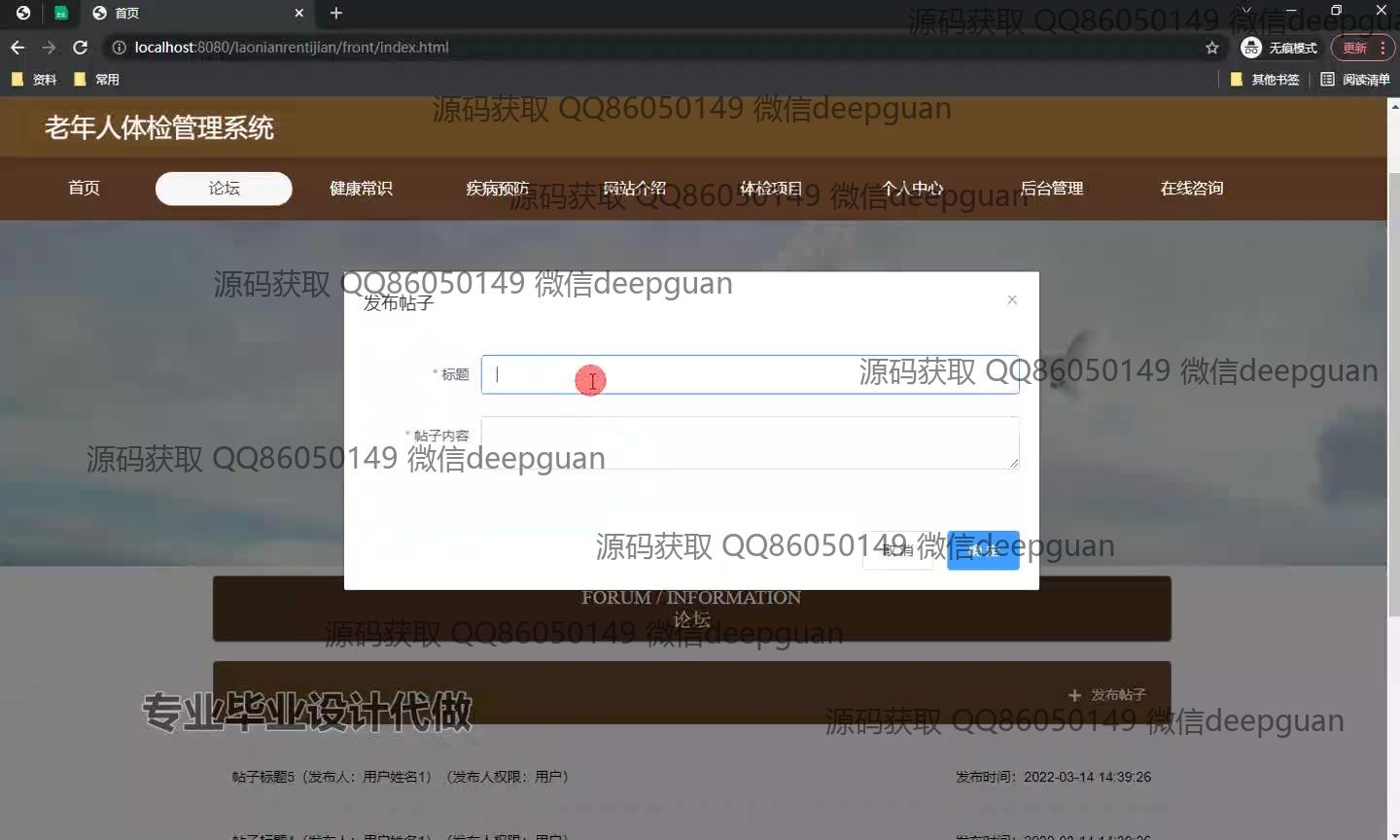Open the 无痕模式 incognito indicator

[x=1279, y=48]
